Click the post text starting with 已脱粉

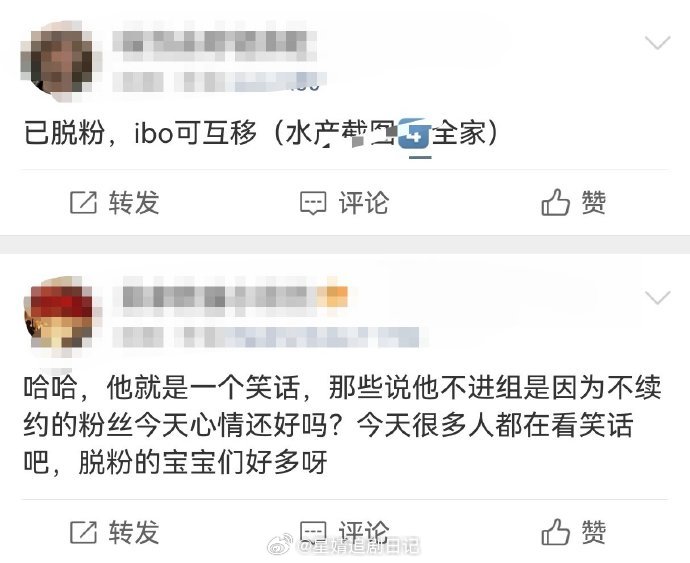[x=261, y=133]
